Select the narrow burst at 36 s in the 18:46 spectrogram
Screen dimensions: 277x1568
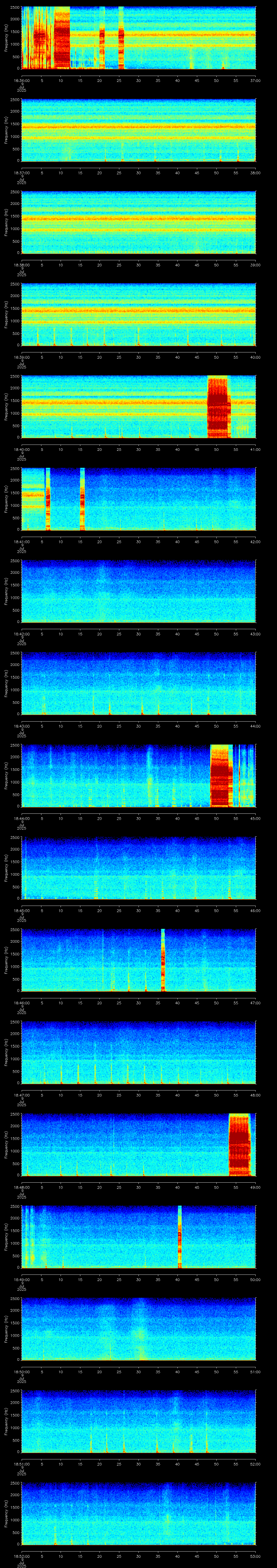pyautogui.click(x=163, y=960)
